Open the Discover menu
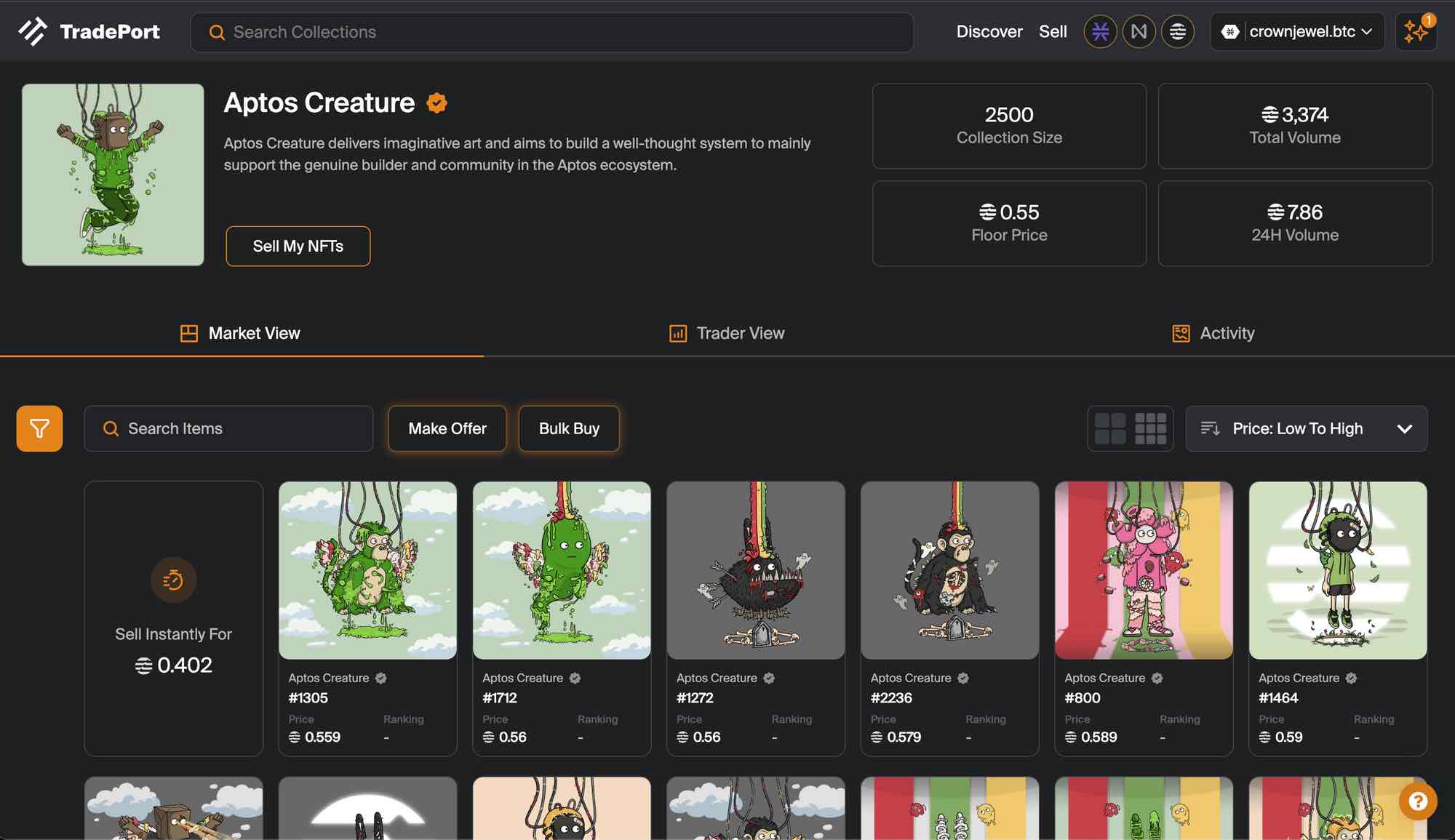Viewport: 1455px width, 840px height. 989,32
